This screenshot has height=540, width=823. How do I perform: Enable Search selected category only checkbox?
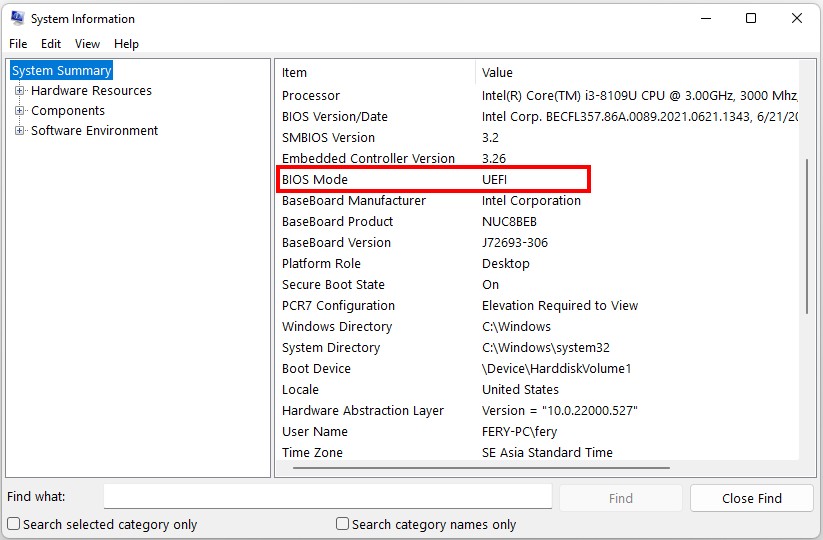(14, 524)
